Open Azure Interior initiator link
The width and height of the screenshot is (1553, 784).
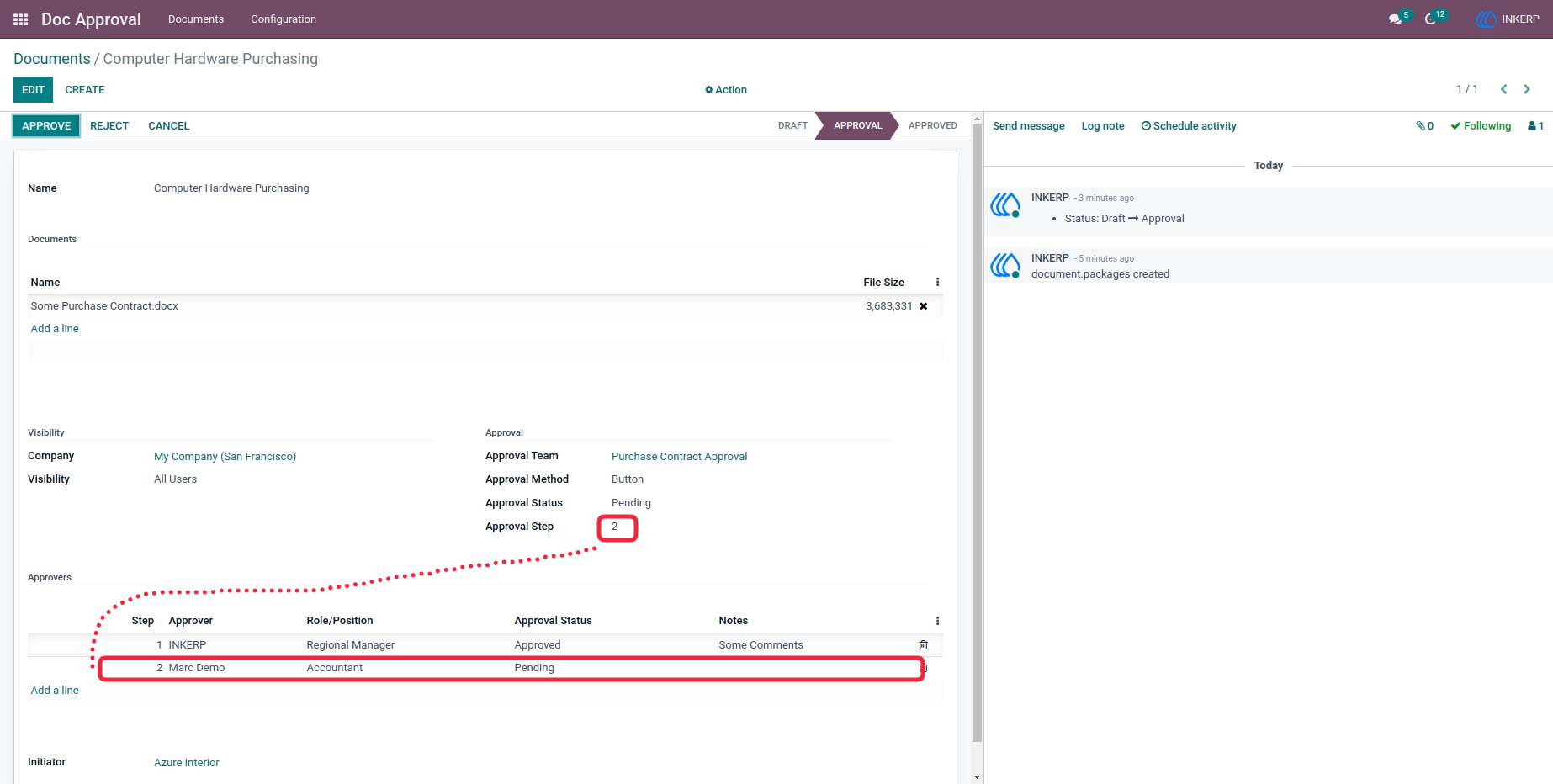(187, 763)
